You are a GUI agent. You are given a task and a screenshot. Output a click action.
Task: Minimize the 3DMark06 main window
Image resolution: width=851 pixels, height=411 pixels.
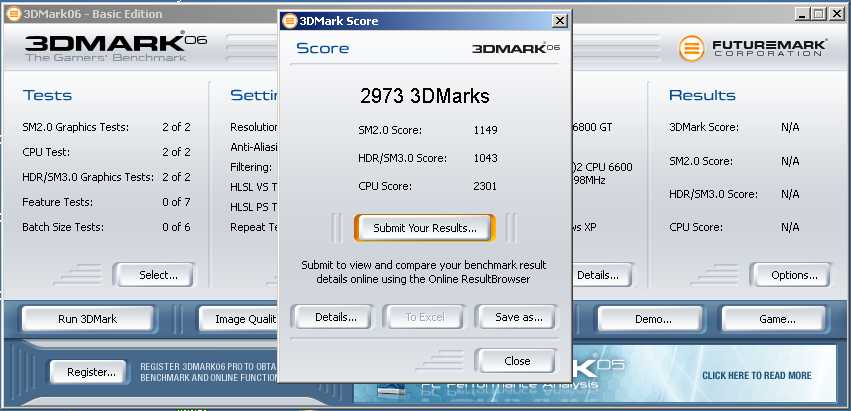click(x=803, y=14)
